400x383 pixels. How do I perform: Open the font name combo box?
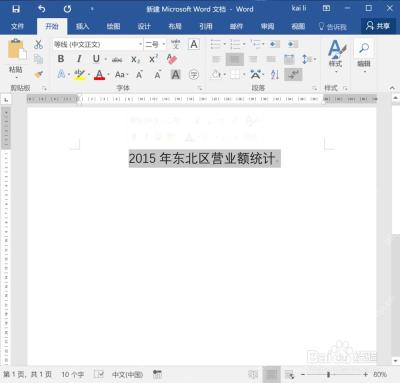tap(98, 44)
